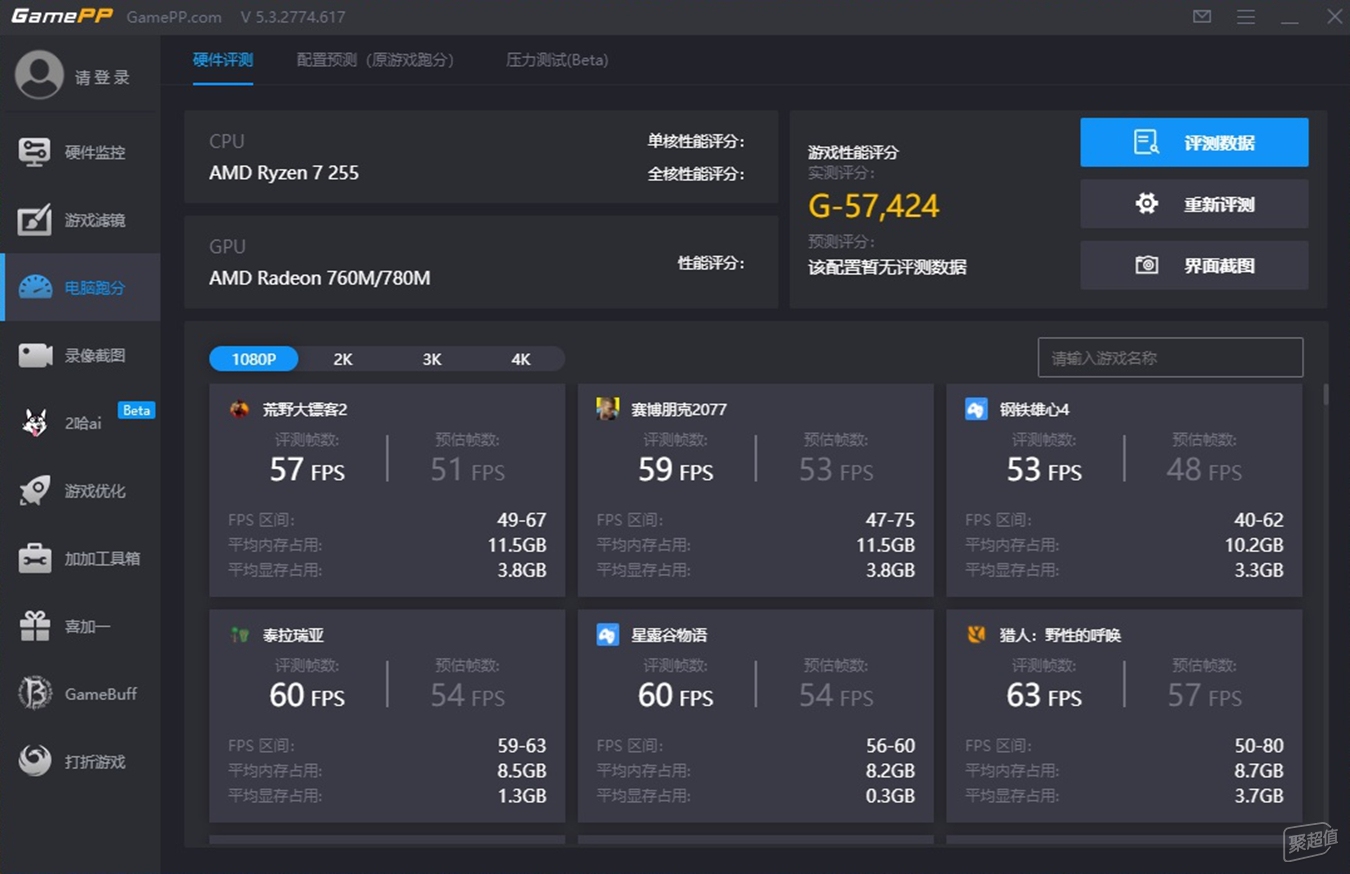Click the AMD Radeon 760M/780M GPU name

tap(320, 278)
